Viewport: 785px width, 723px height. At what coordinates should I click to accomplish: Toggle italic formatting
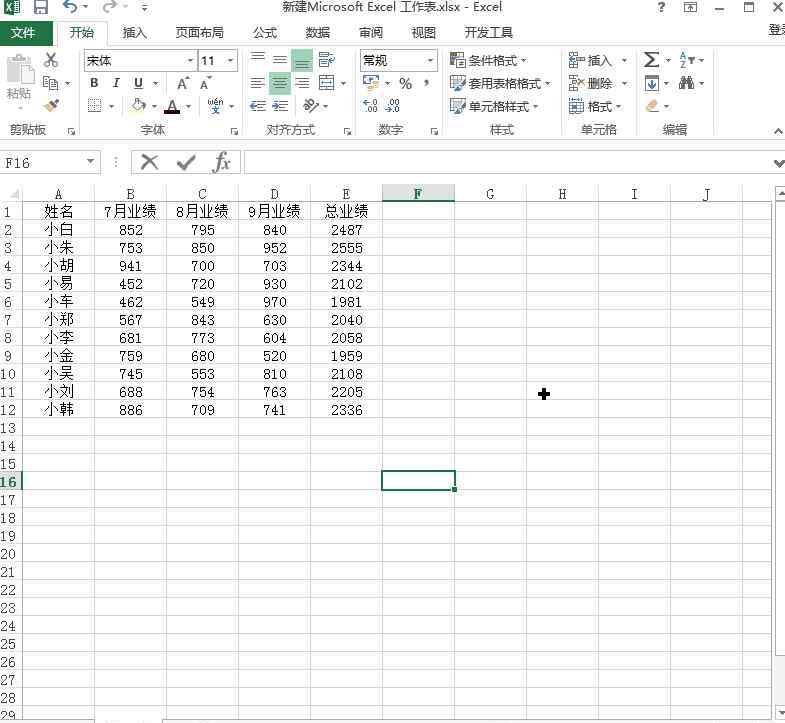116,84
